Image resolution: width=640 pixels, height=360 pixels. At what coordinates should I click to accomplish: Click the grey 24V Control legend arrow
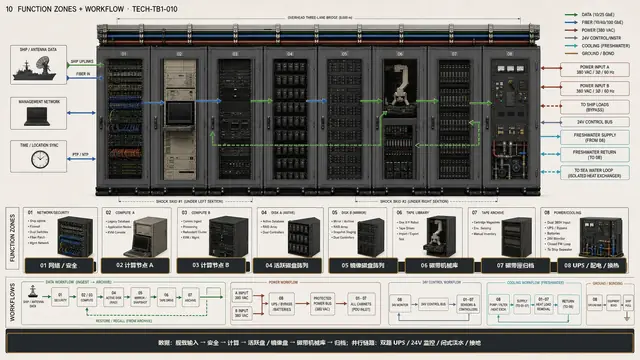pyautogui.click(x=571, y=38)
